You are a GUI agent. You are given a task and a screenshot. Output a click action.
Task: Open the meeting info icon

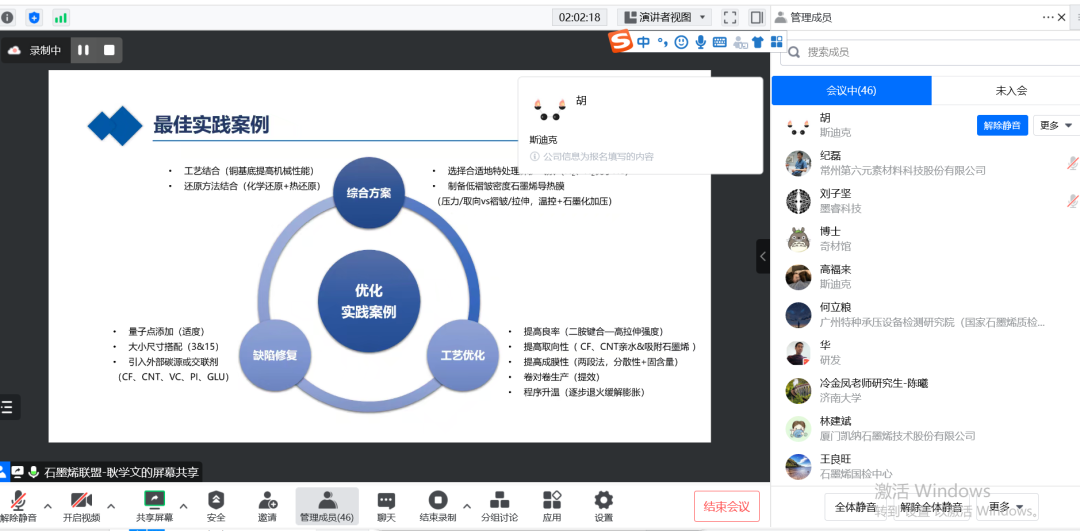pyautogui.click(x=7, y=17)
